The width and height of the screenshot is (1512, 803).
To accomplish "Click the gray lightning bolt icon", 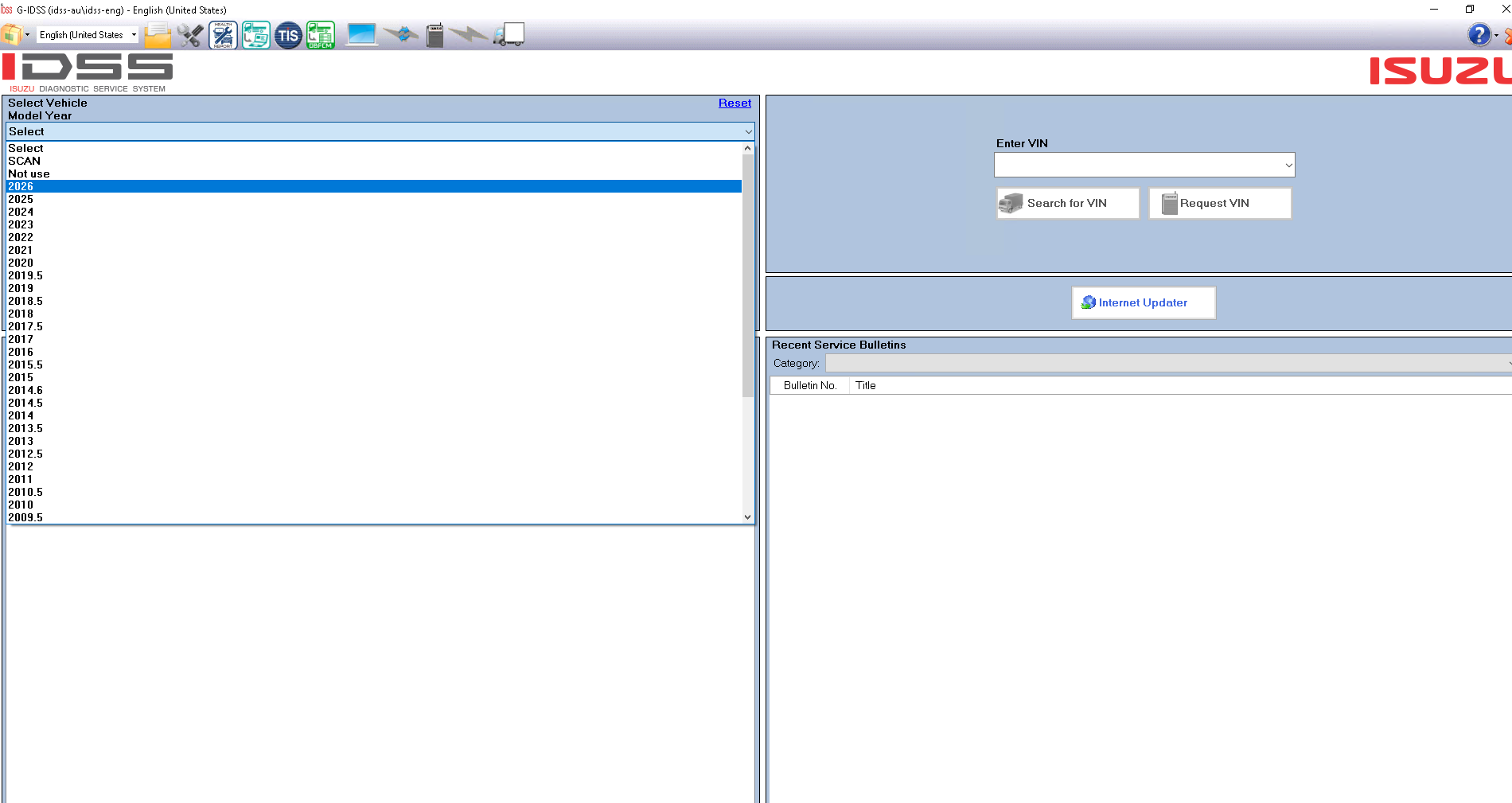I will 468,35.
